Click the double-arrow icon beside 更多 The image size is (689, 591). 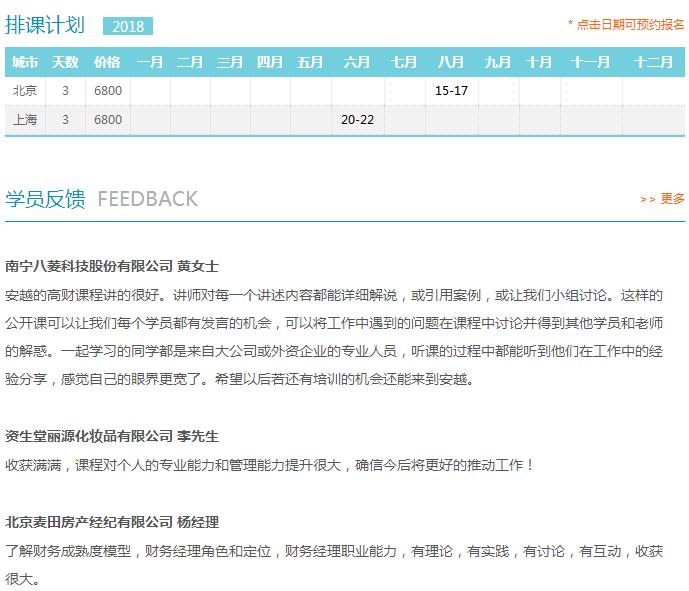click(647, 200)
